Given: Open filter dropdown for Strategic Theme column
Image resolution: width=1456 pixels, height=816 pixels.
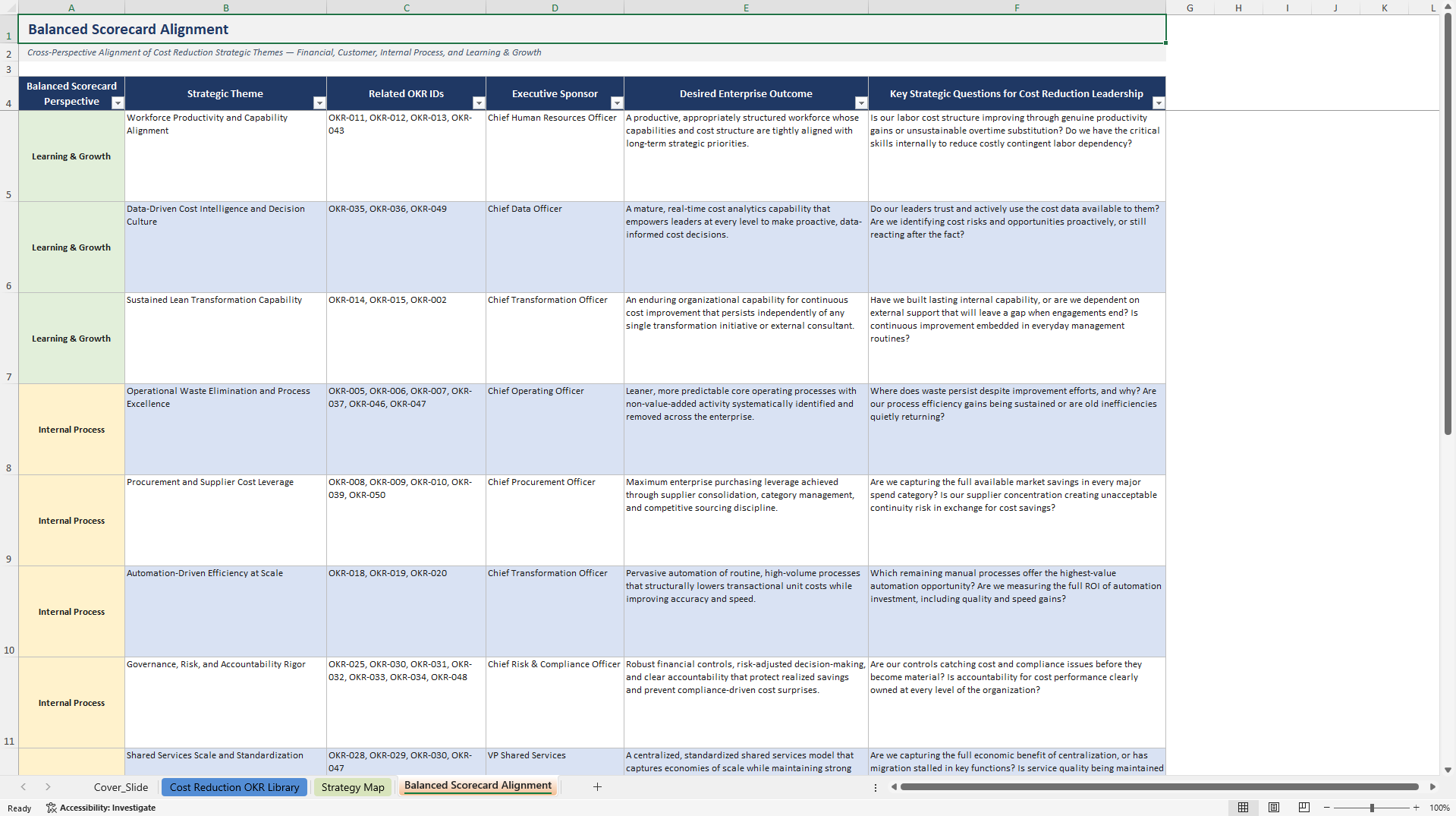Looking at the screenshot, I should pos(319,103).
